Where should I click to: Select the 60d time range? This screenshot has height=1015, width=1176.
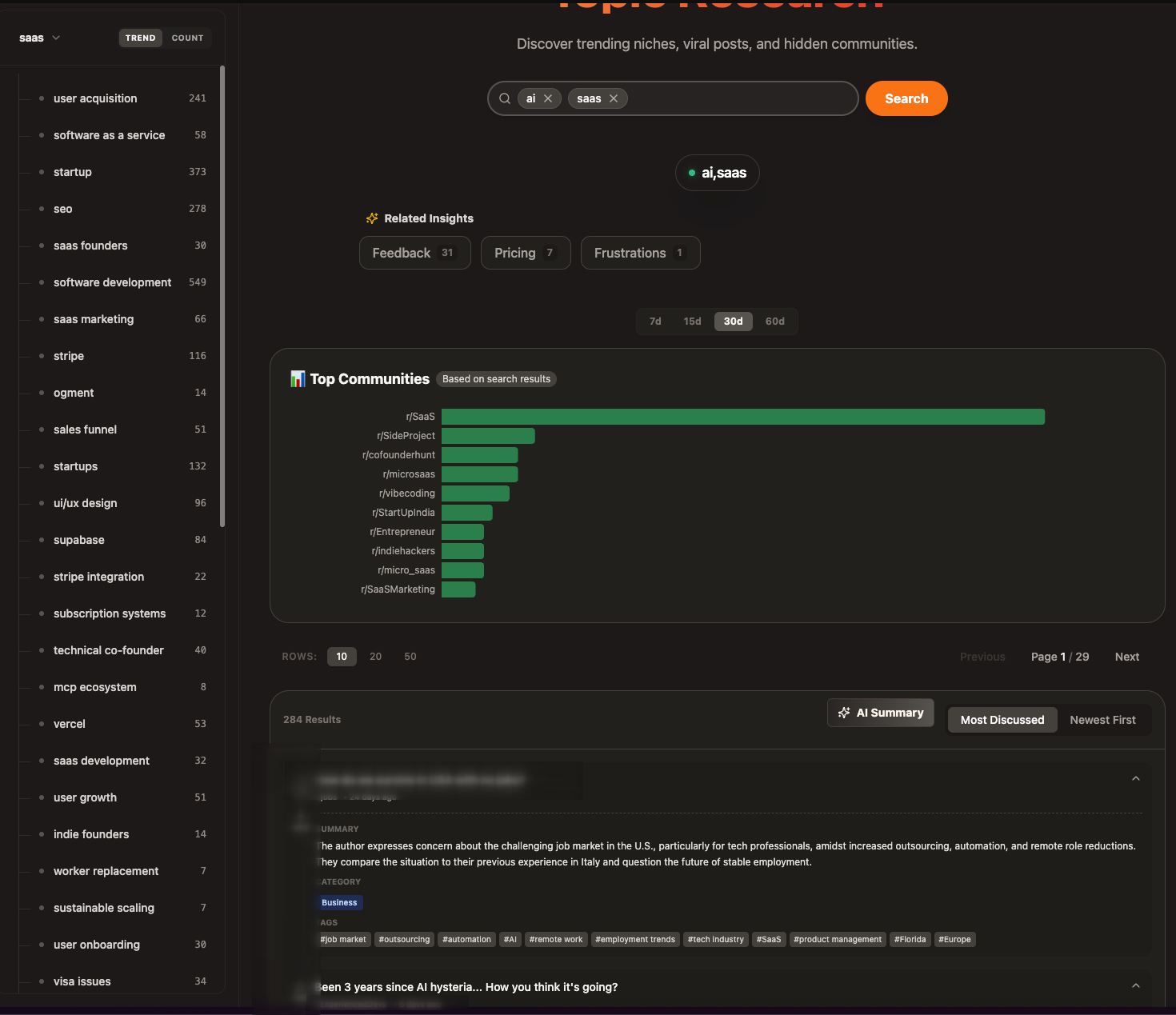(x=774, y=322)
